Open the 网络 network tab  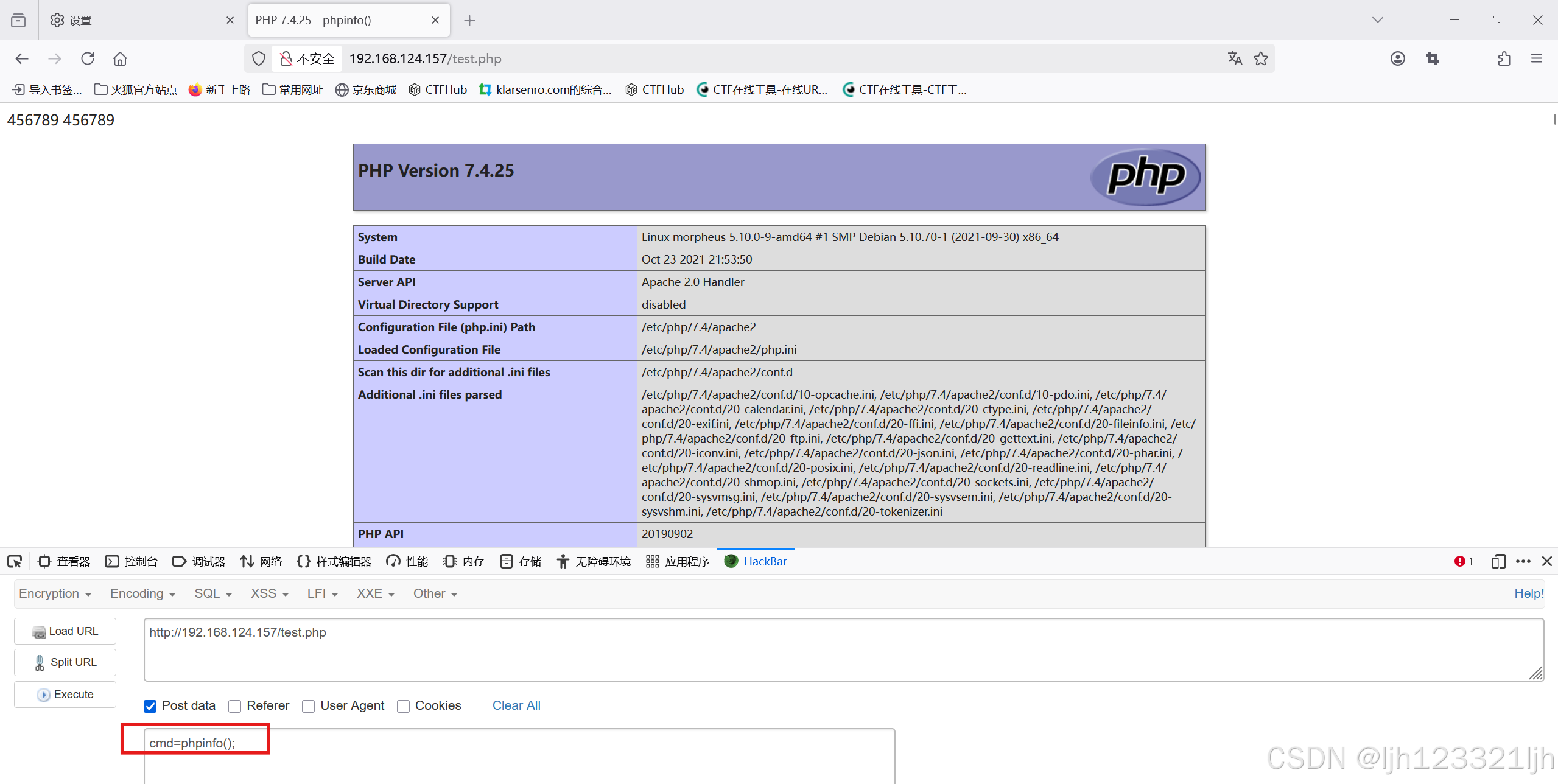(261, 561)
